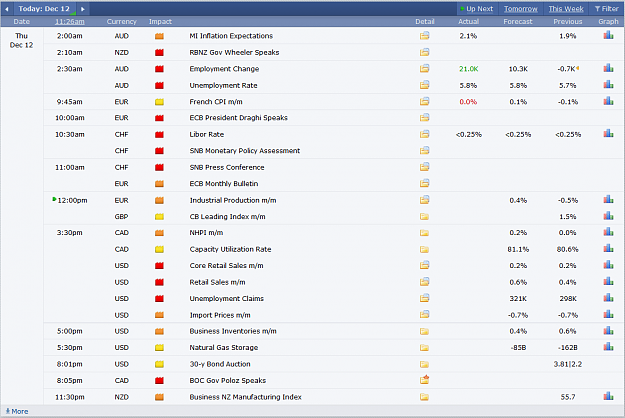625x418 pixels.
Task: Click the Impact column header
Action: [x=160, y=22]
